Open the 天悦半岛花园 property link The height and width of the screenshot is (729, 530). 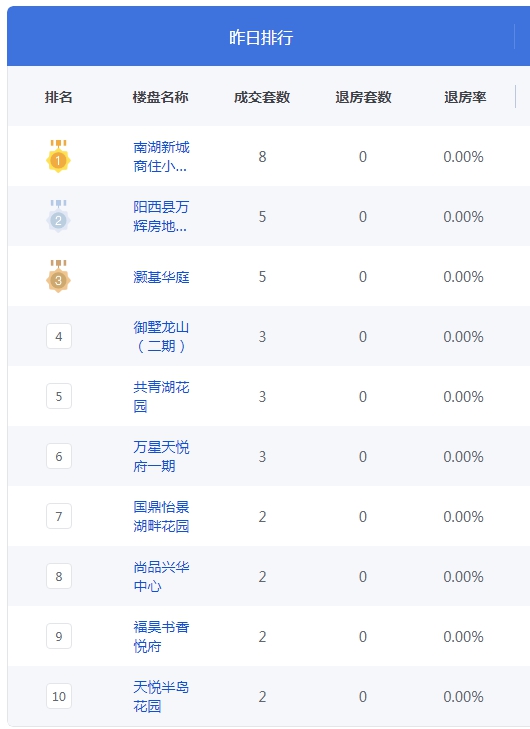161,696
